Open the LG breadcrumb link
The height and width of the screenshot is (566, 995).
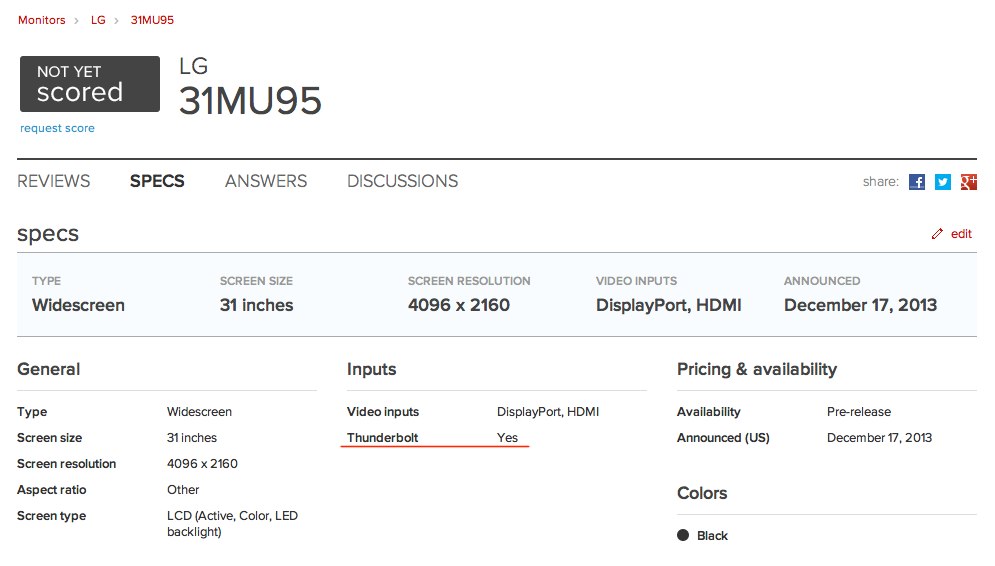click(x=98, y=20)
